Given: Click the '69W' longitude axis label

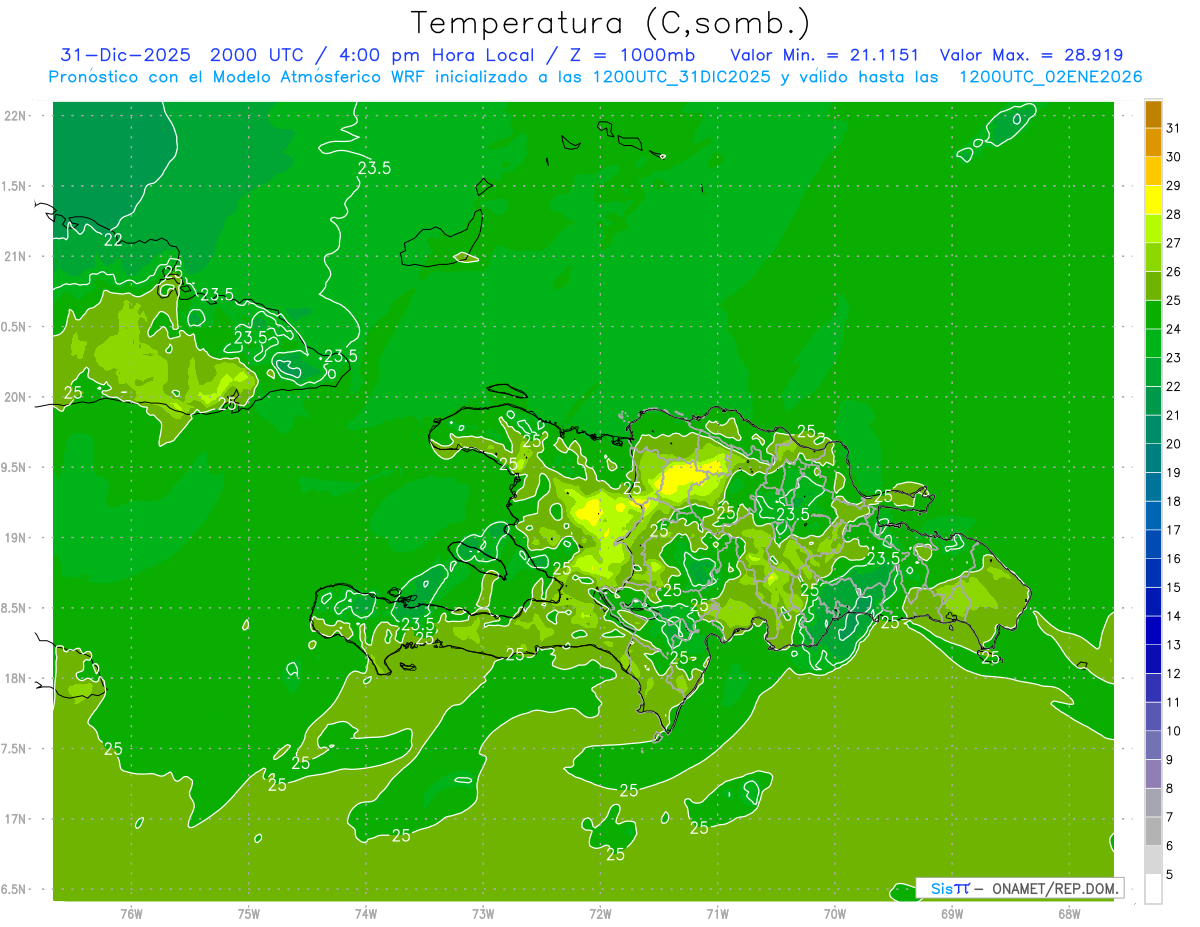Looking at the screenshot, I should (952, 914).
